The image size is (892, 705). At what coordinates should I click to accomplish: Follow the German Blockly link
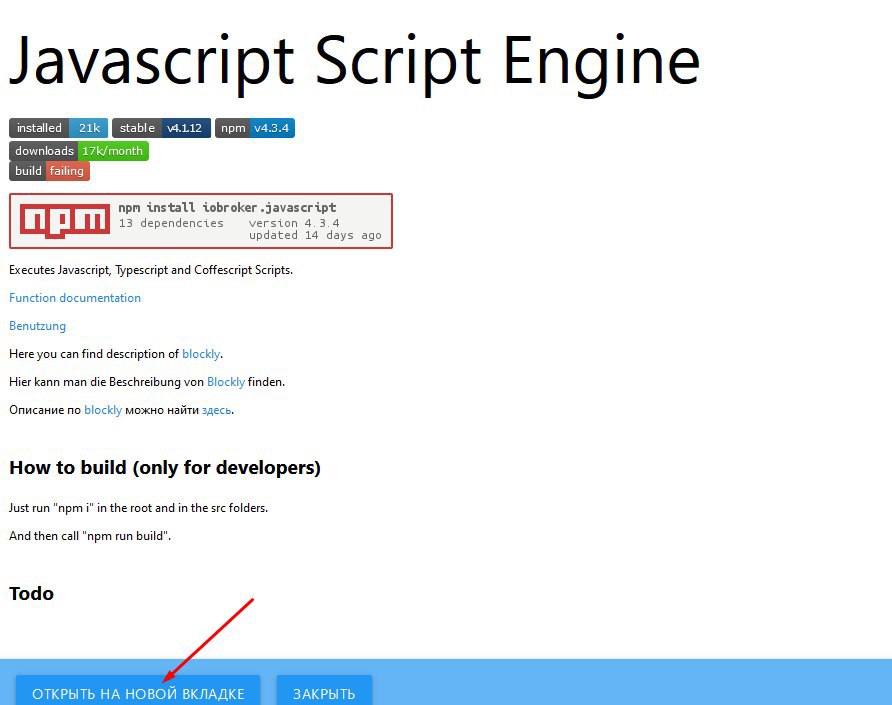[x=226, y=382]
